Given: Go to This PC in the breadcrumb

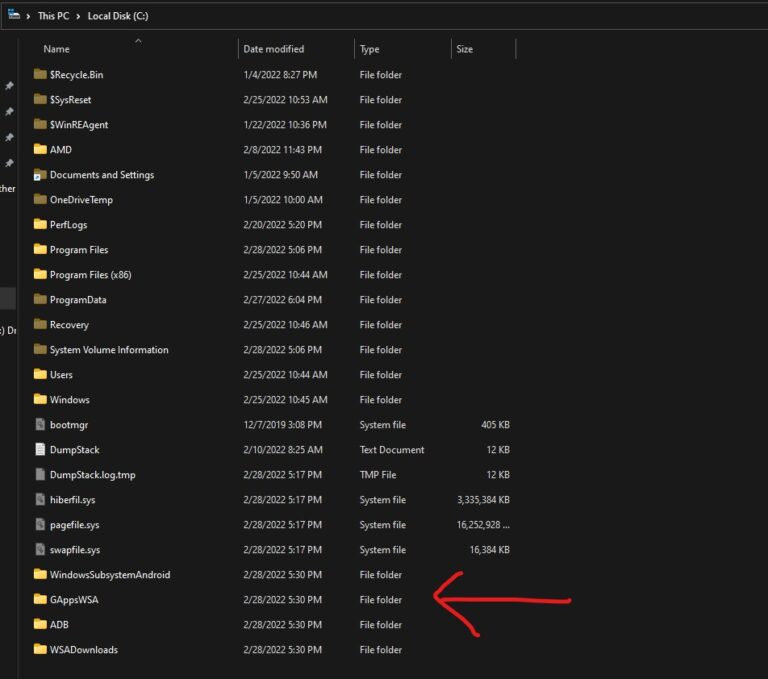Looking at the screenshot, I should (x=53, y=16).
